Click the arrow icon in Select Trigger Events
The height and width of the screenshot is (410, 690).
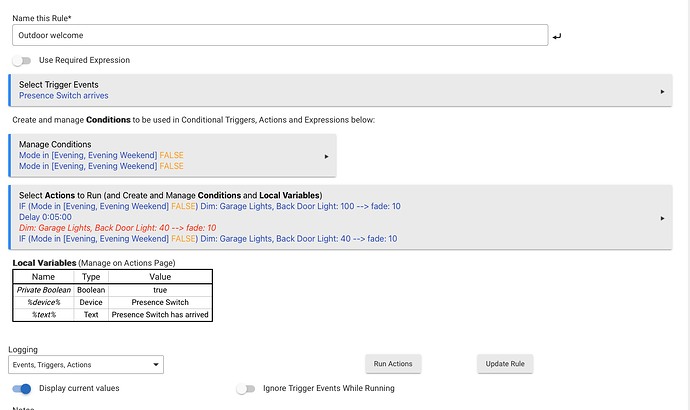(x=663, y=91)
